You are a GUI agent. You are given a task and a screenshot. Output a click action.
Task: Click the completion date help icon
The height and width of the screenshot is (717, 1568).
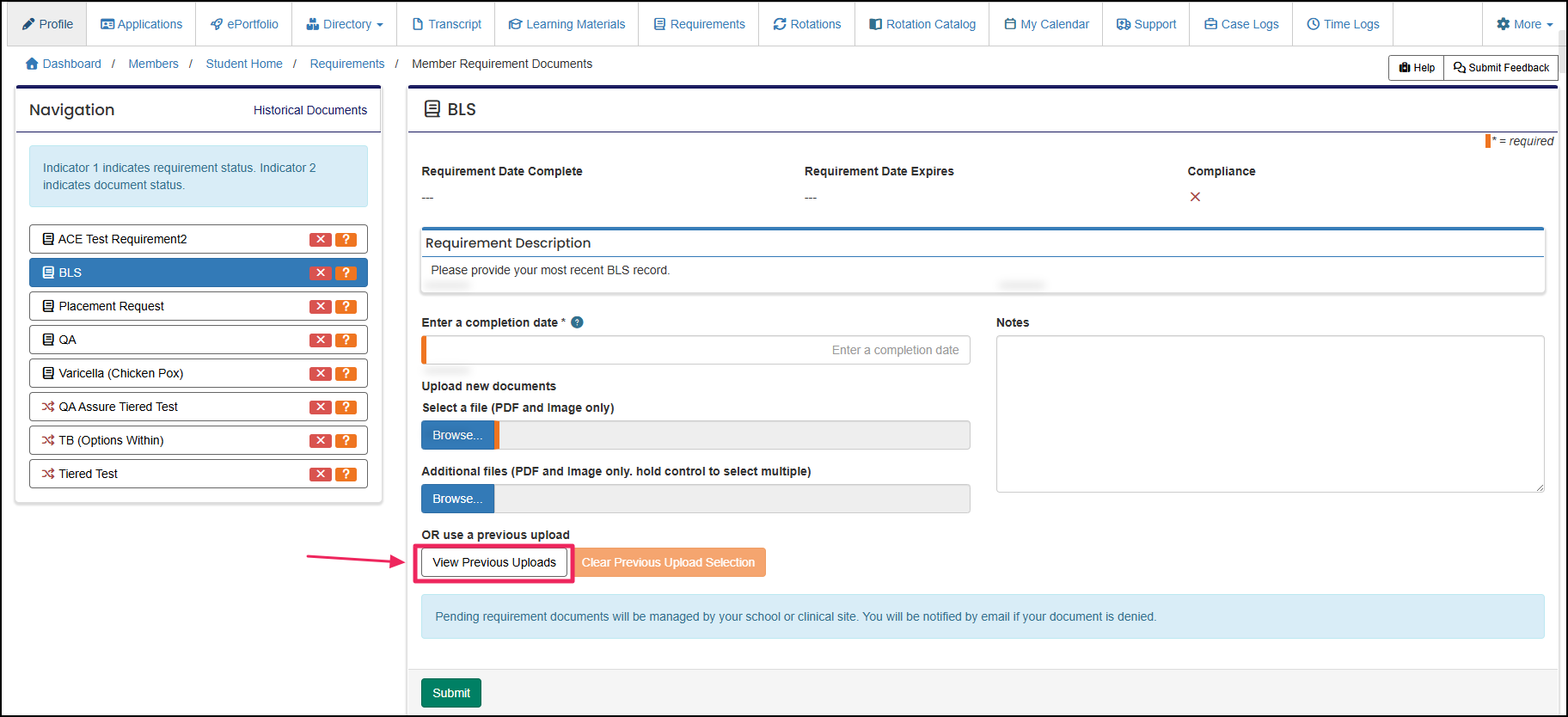click(577, 322)
